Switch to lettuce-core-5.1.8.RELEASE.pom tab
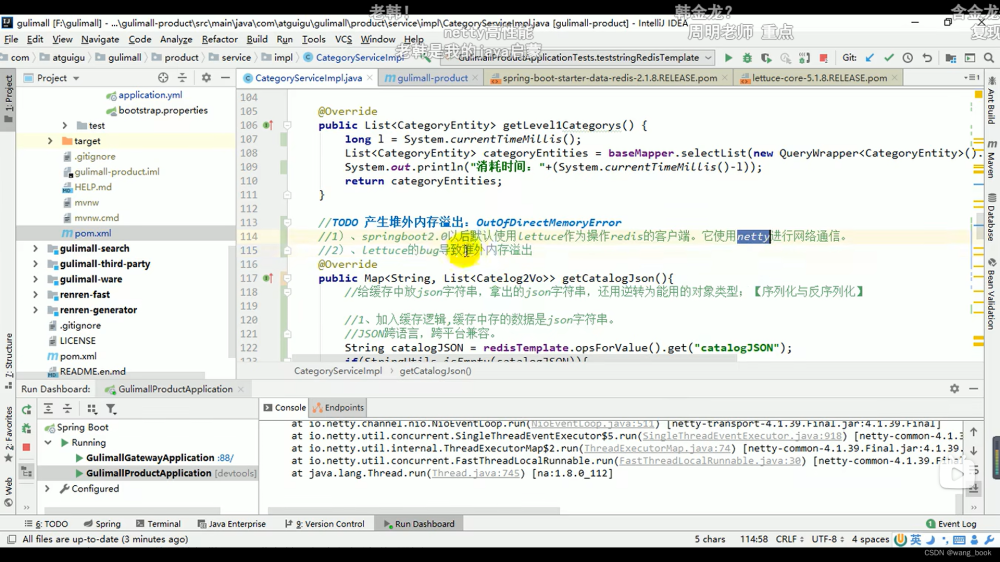1000x562 pixels. 819,78
